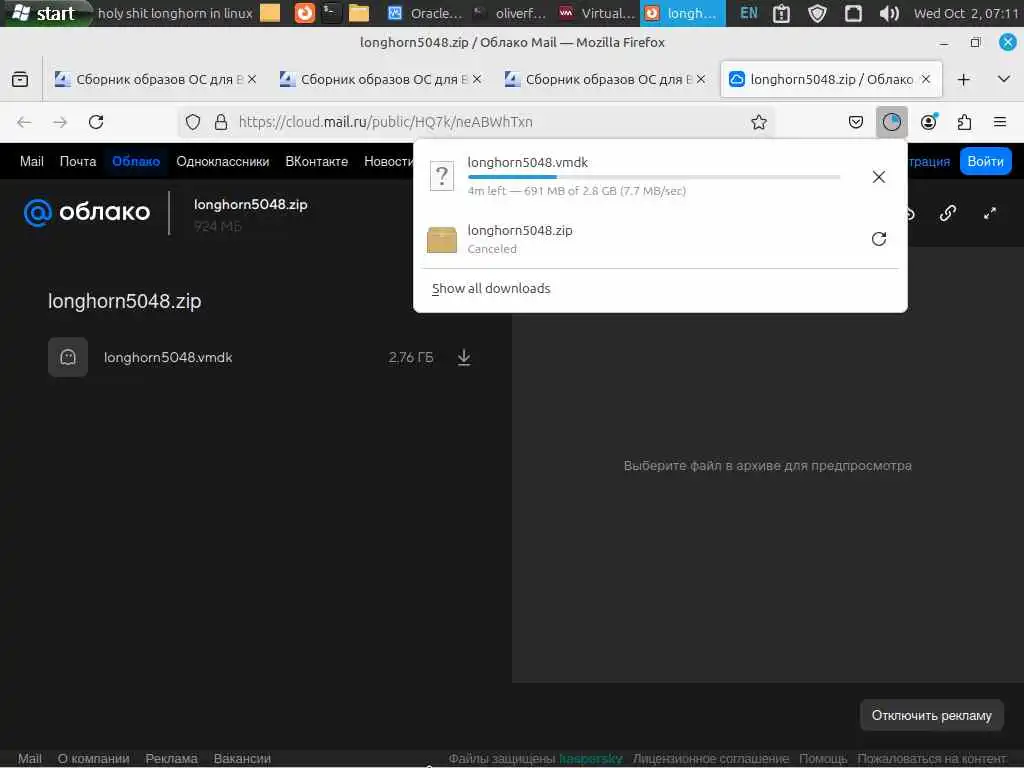Click the zip folder icon in downloads panel
1024x768 pixels.
pos(442,240)
